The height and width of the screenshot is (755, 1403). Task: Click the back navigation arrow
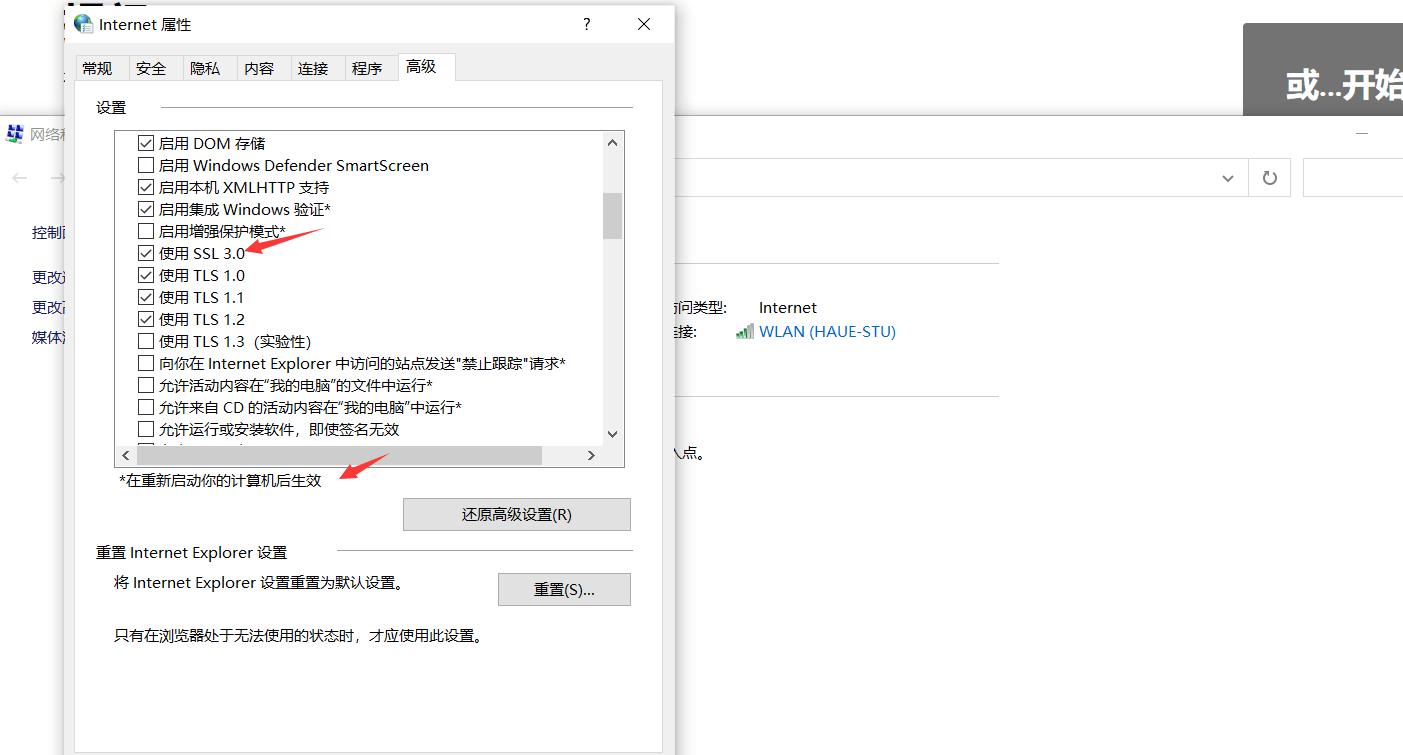pos(19,177)
